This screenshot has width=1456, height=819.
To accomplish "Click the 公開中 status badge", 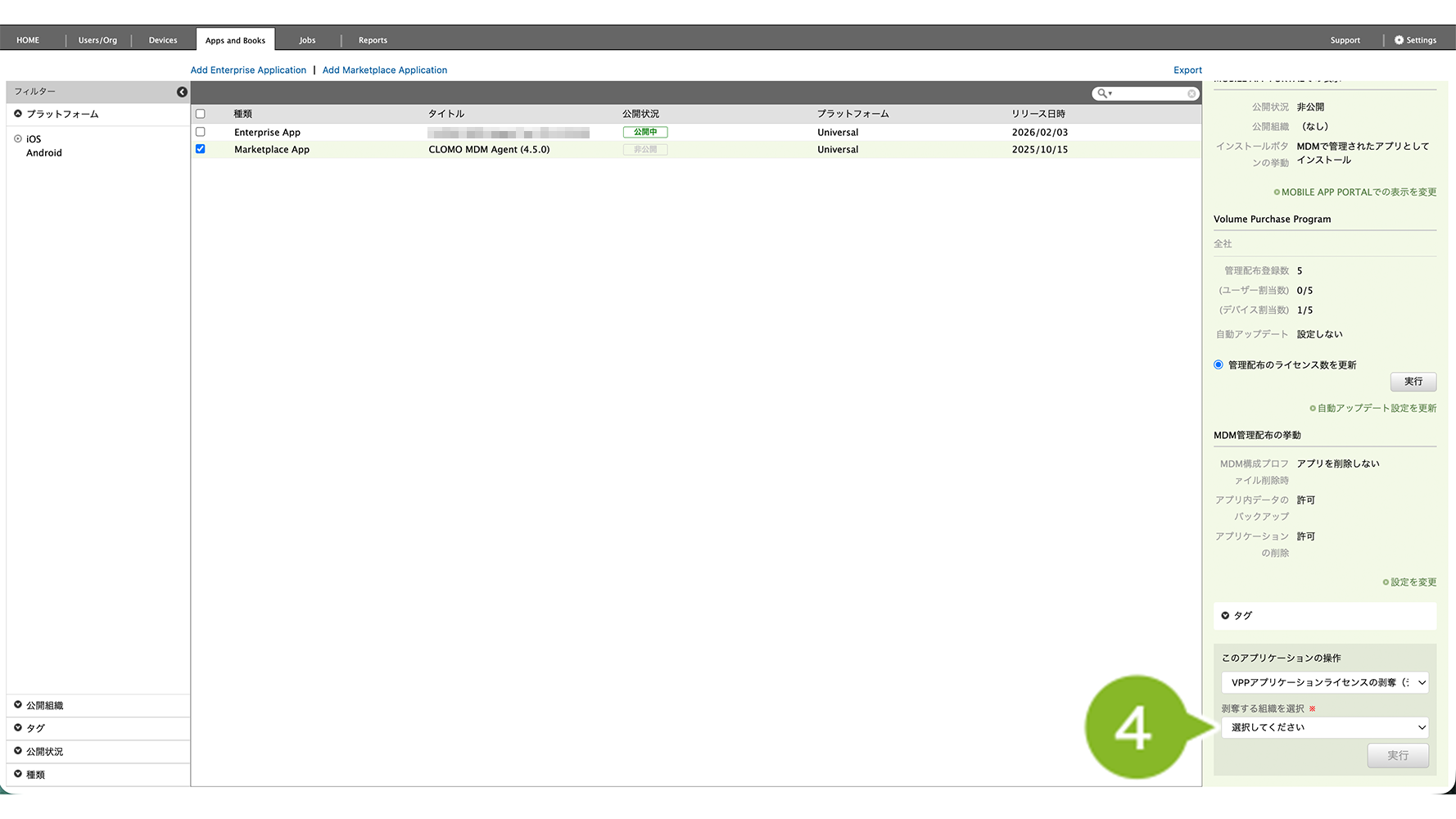I will pos(644,132).
